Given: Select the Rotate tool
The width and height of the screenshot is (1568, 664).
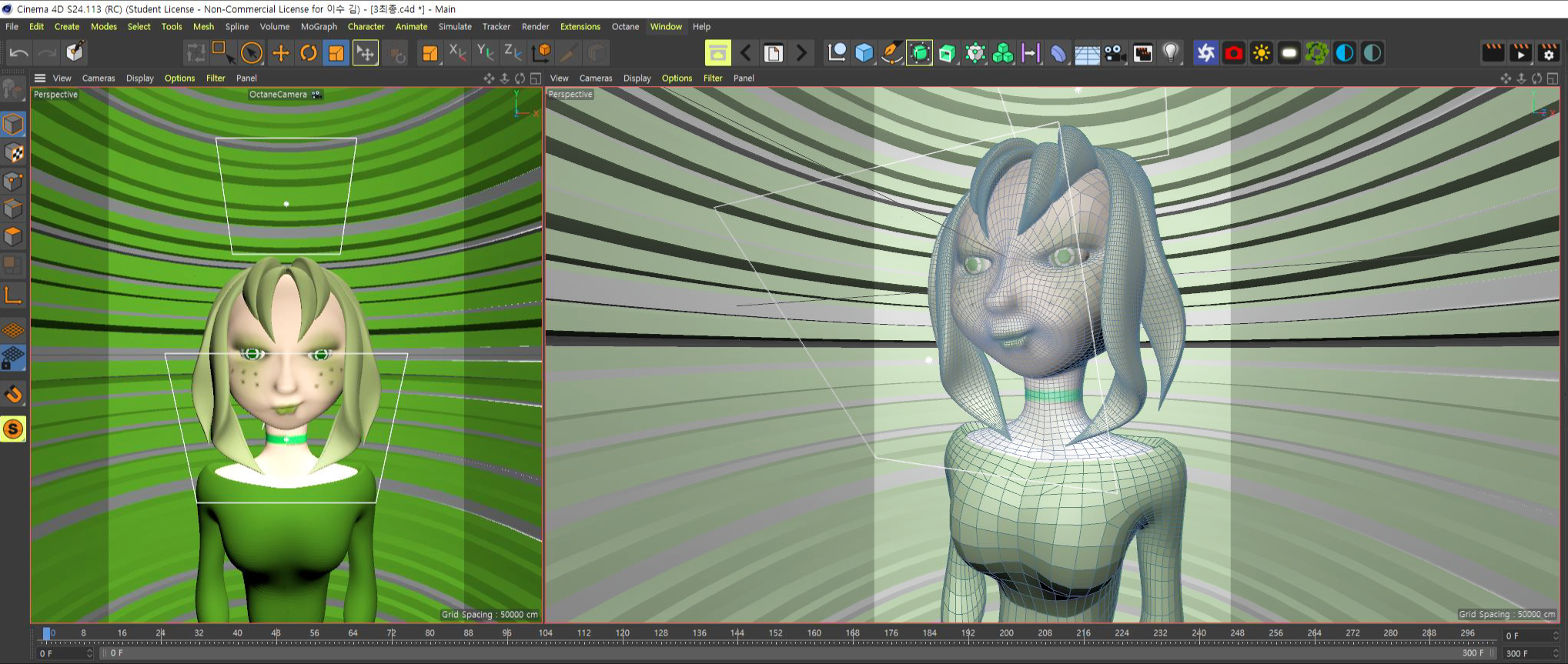Looking at the screenshot, I should (309, 52).
